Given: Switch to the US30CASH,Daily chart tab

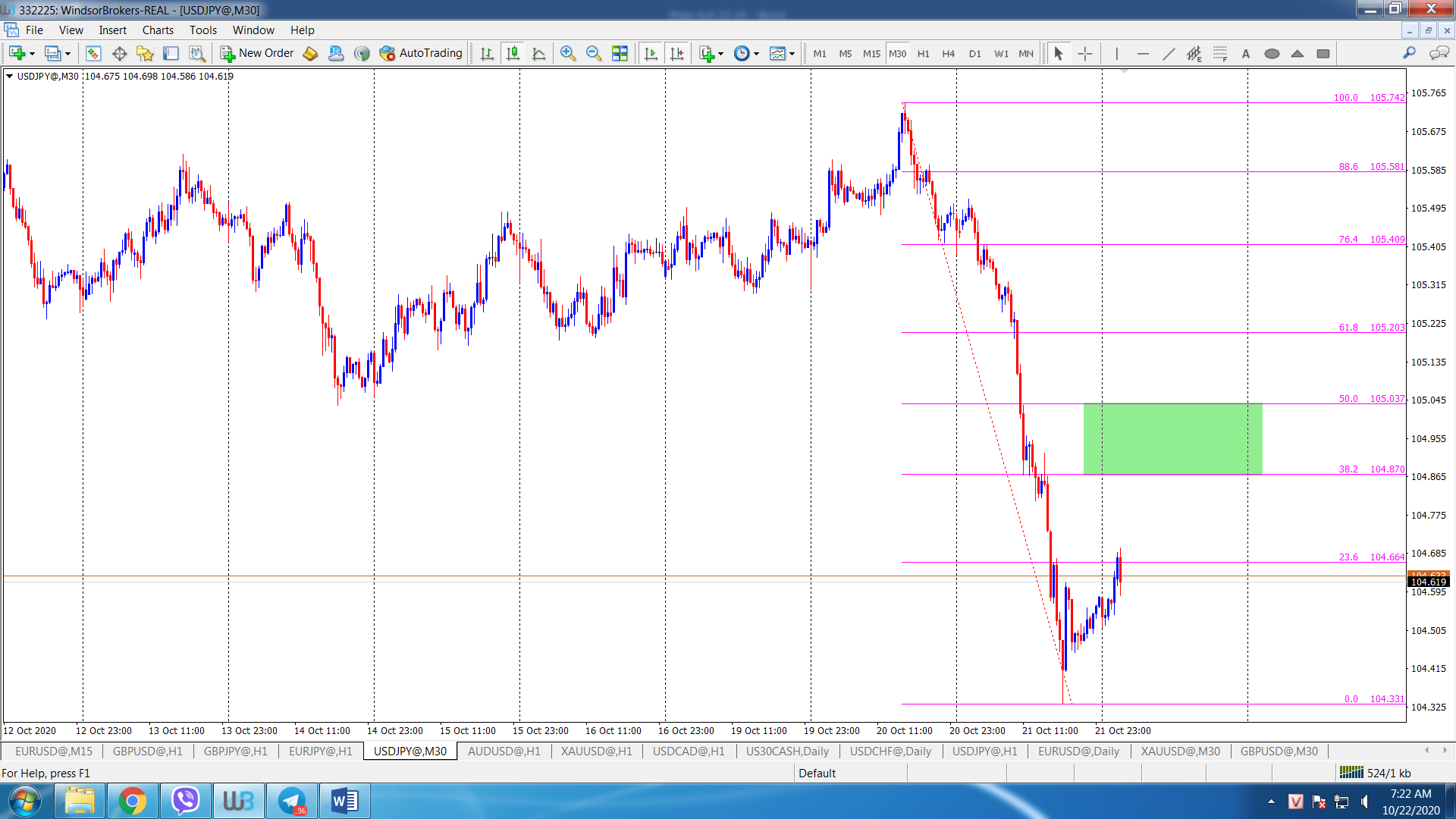Looking at the screenshot, I should coord(787,751).
